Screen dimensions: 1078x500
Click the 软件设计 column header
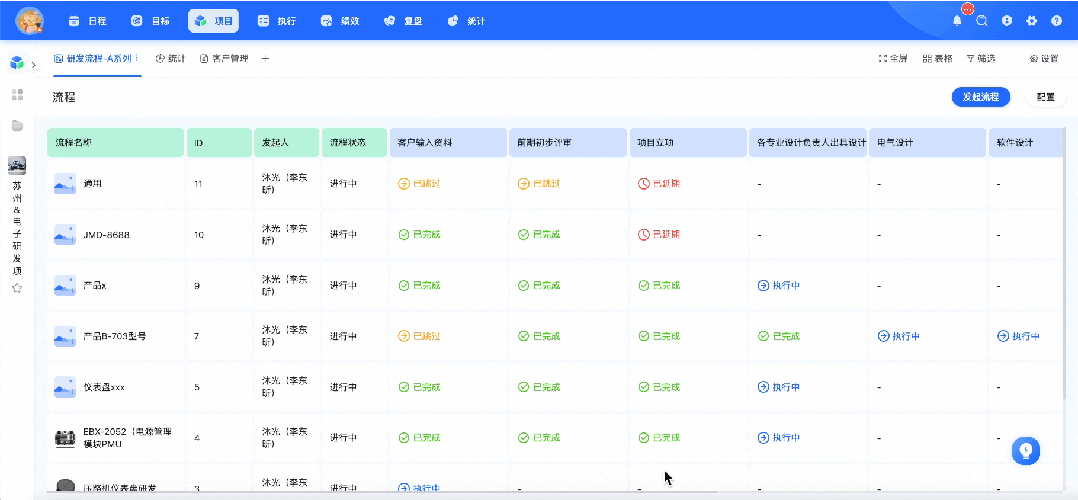[1027, 143]
